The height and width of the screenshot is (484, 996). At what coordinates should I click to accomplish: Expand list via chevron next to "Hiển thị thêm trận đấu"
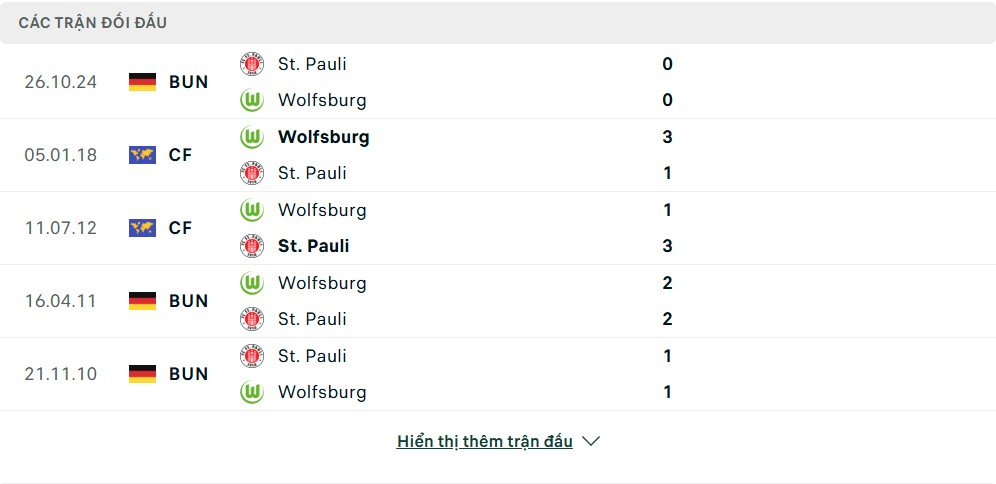pos(591,441)
